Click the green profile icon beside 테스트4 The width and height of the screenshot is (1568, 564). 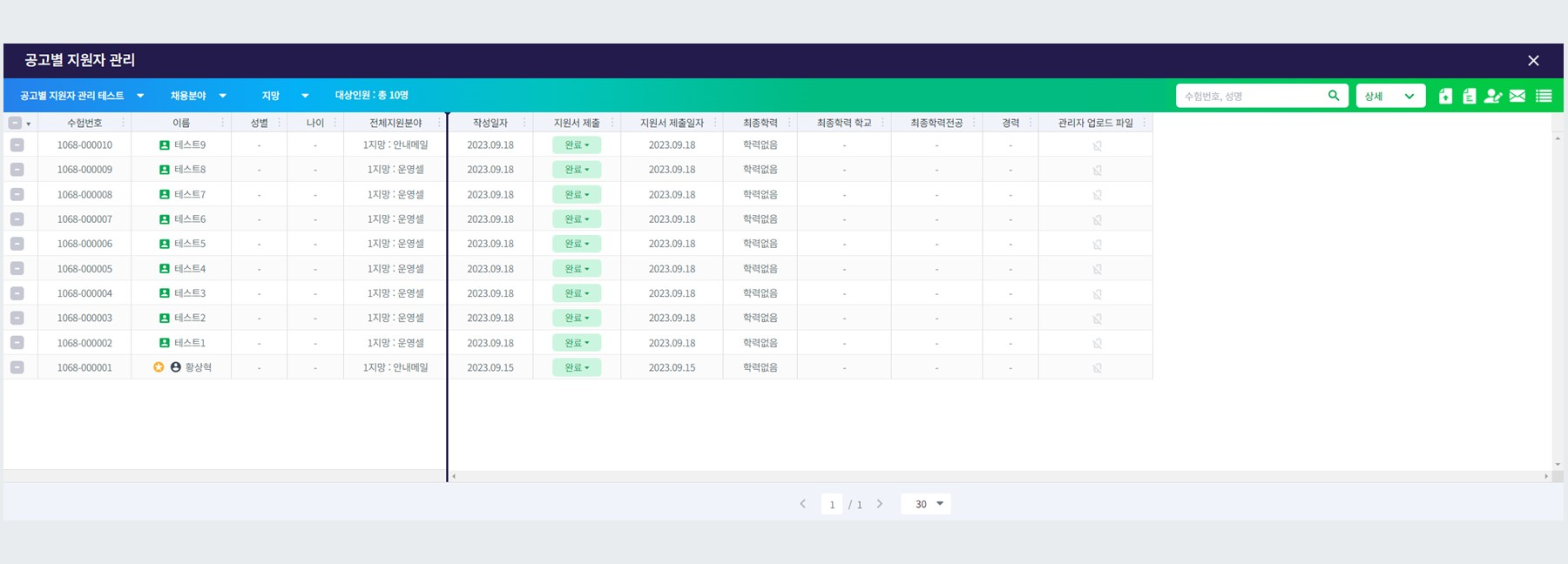(165, 269)
